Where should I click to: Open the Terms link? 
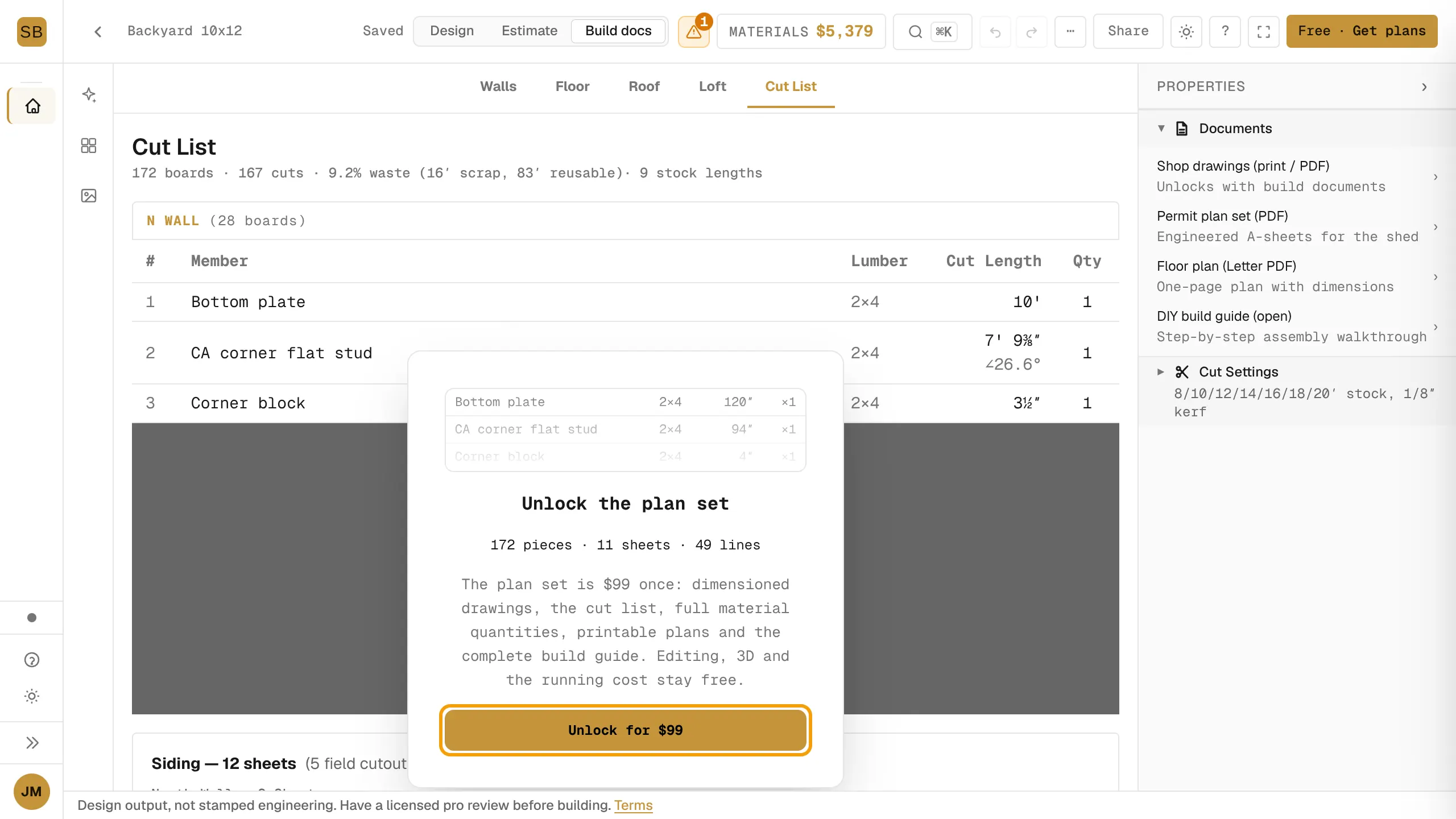[x=634, y=805]
